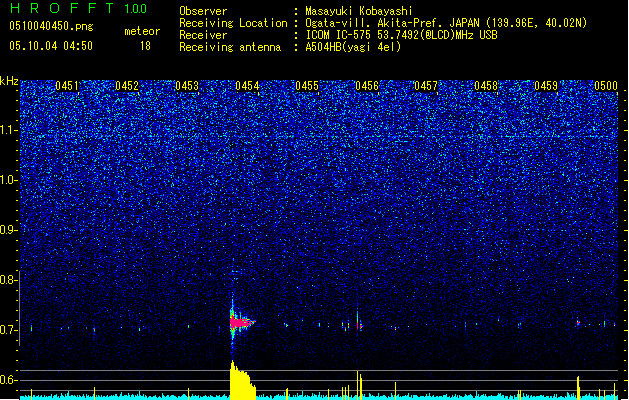629x400 pixels.
Task: Click the 0452 time marker
Action: (127, 86)
